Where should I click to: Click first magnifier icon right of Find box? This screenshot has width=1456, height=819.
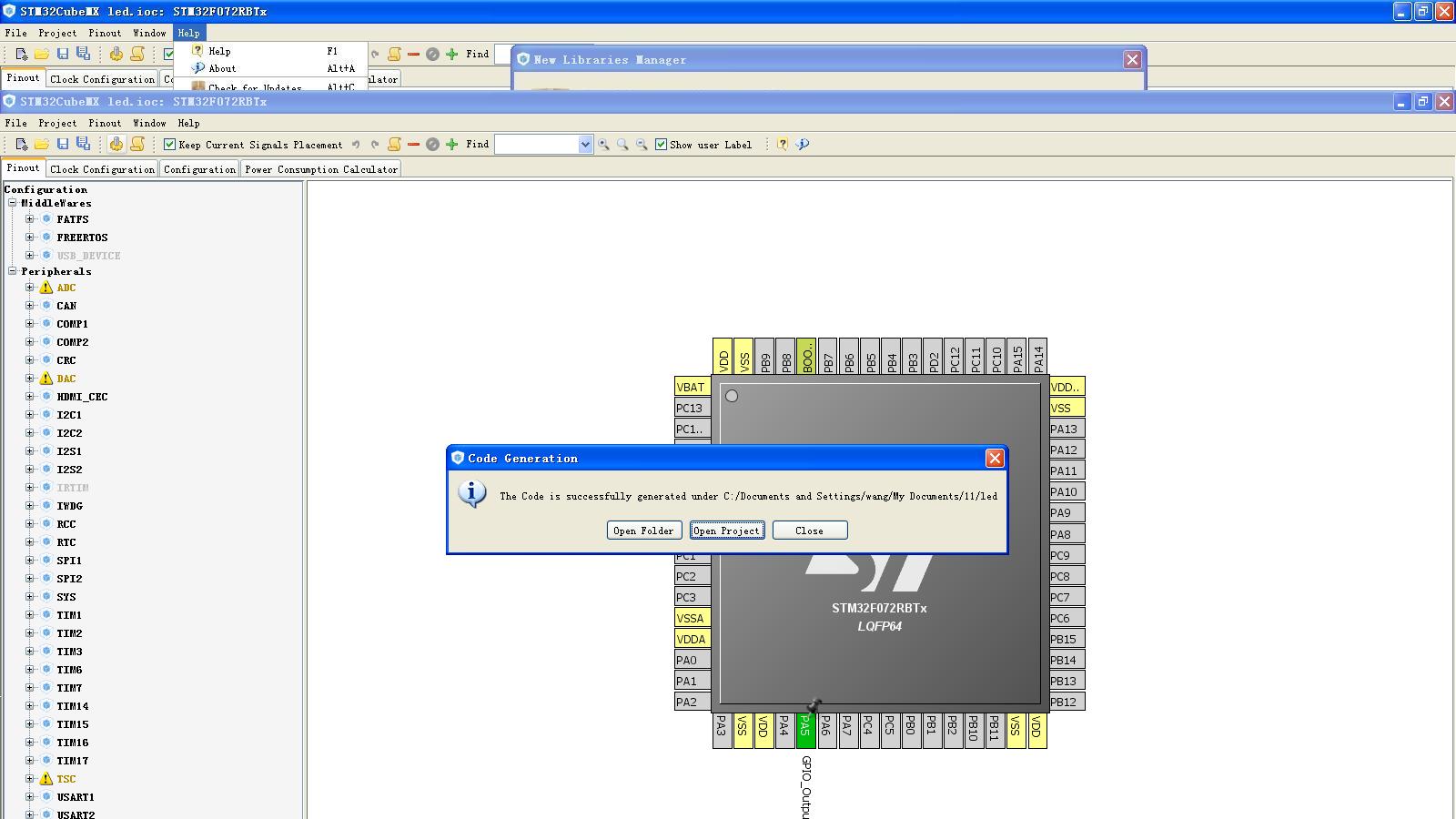coord(603,144)
